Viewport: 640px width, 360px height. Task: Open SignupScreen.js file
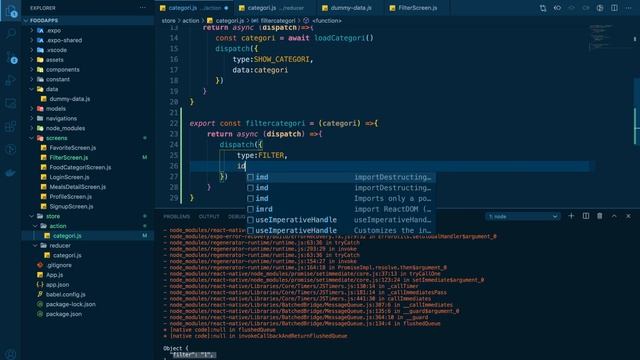[71, 207]
